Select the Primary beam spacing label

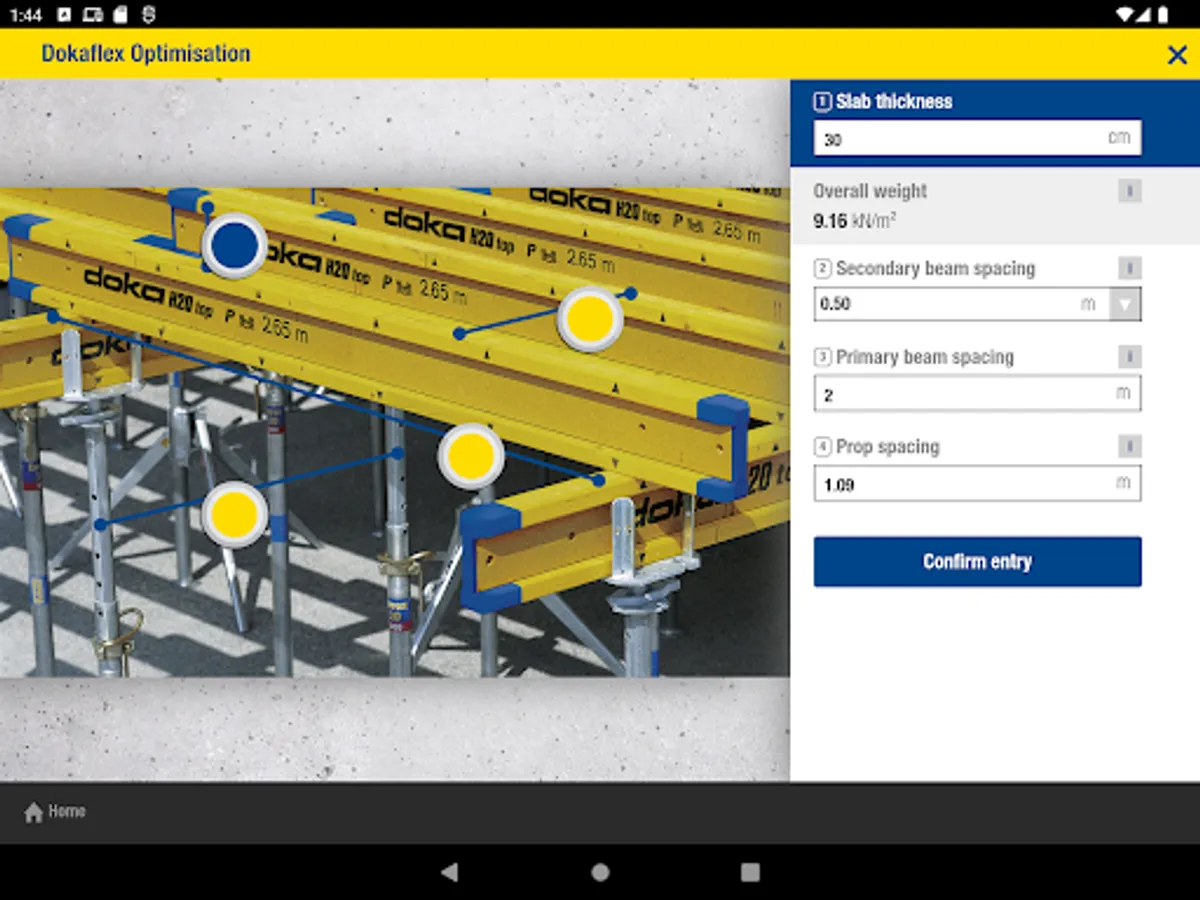(925, 357)
